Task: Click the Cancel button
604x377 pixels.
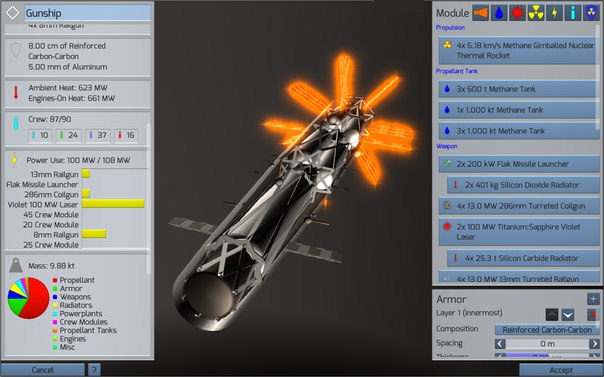Action: click(42, 370)
